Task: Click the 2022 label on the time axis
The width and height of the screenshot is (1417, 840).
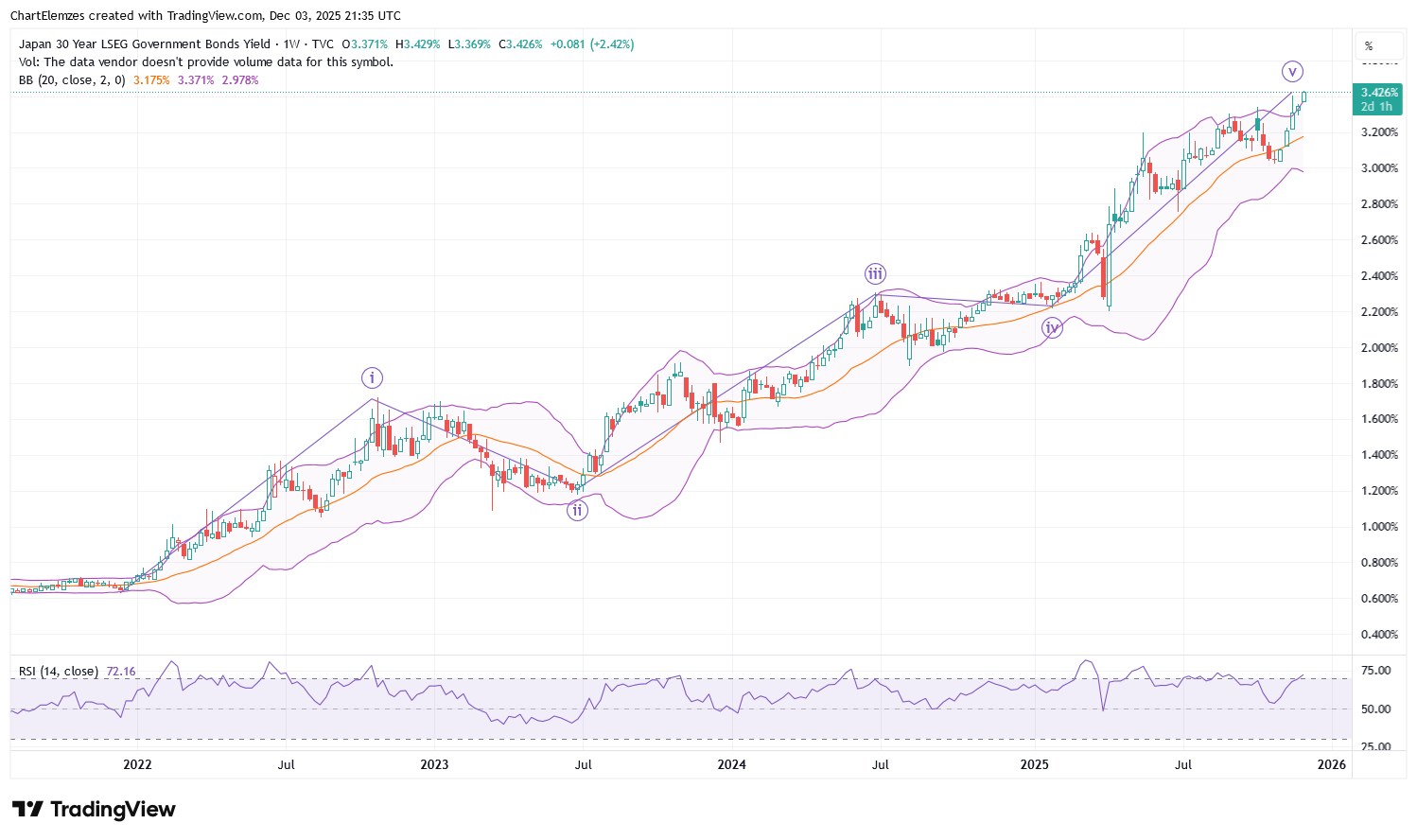Action: click(x=137, y=764)
